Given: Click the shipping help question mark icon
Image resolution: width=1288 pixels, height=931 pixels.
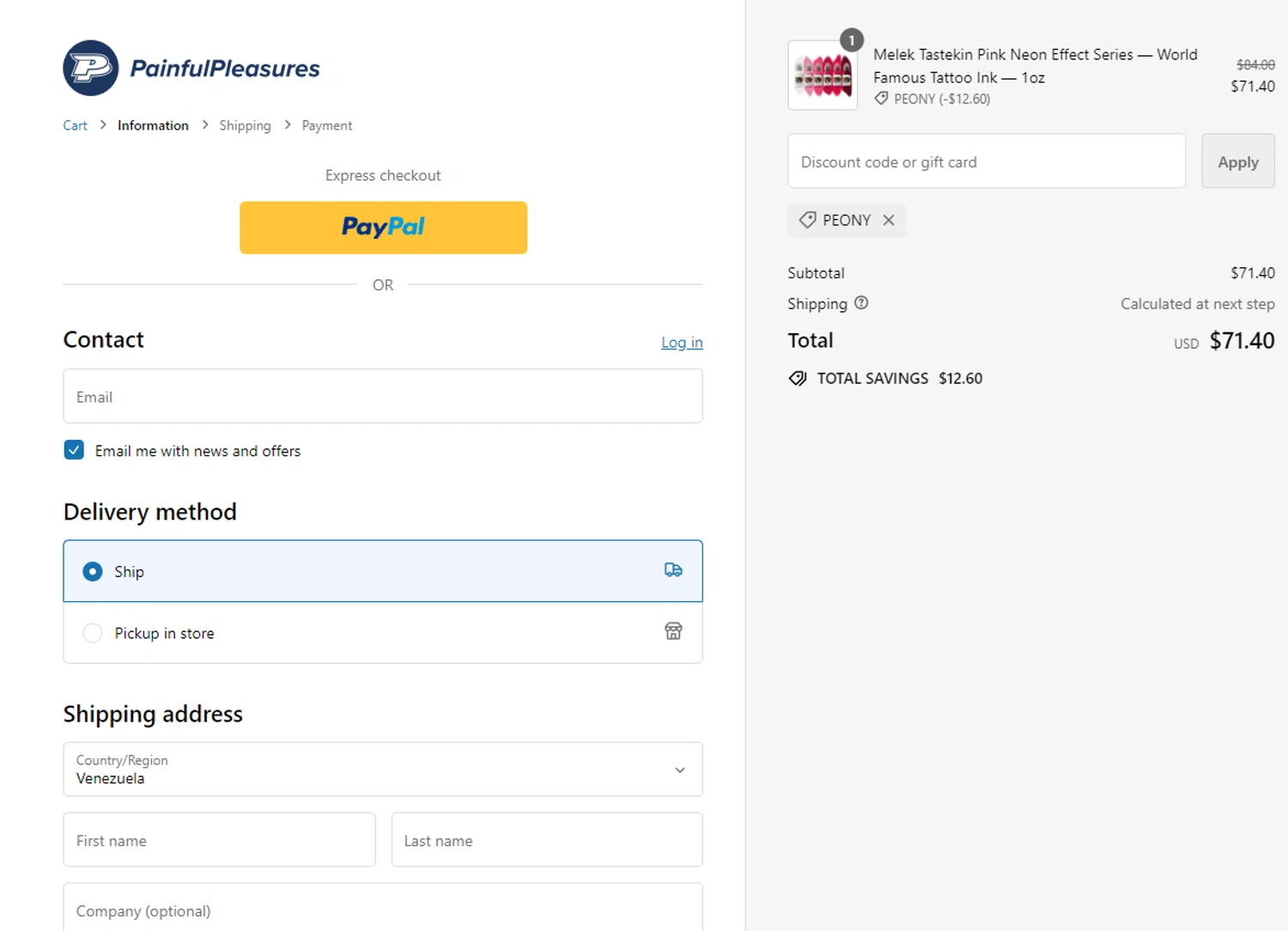Looking at the screenshot, I should pos(861,303).
